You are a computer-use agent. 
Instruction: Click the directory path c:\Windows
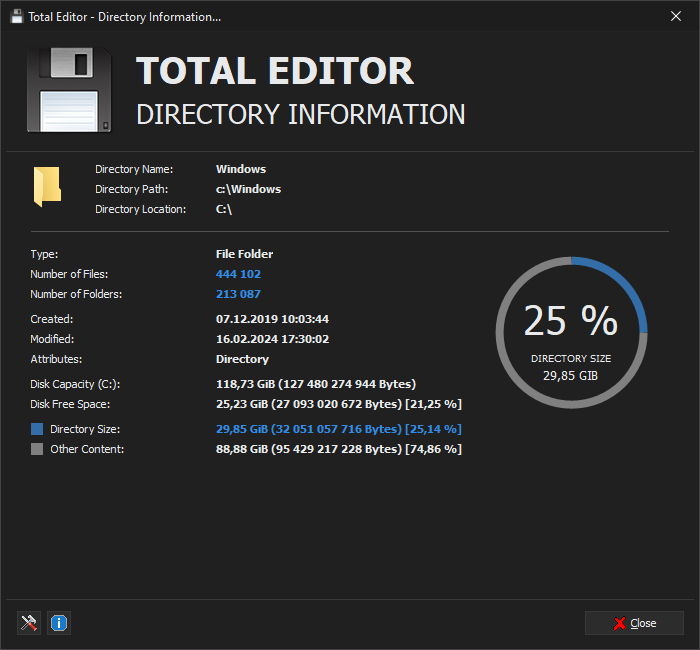(248, 189)
